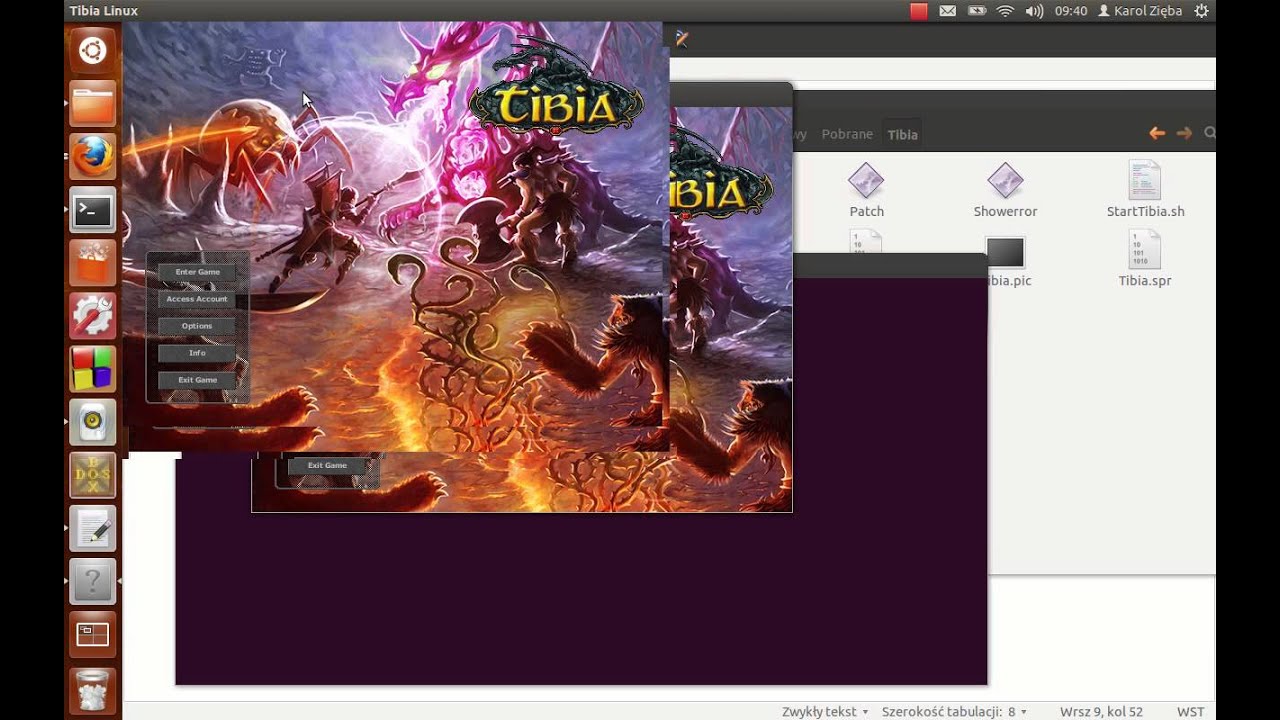This screenshot has height=720, width=1280.
Task: Open the workspace switcher launcher icon
Action: [93, 635]
